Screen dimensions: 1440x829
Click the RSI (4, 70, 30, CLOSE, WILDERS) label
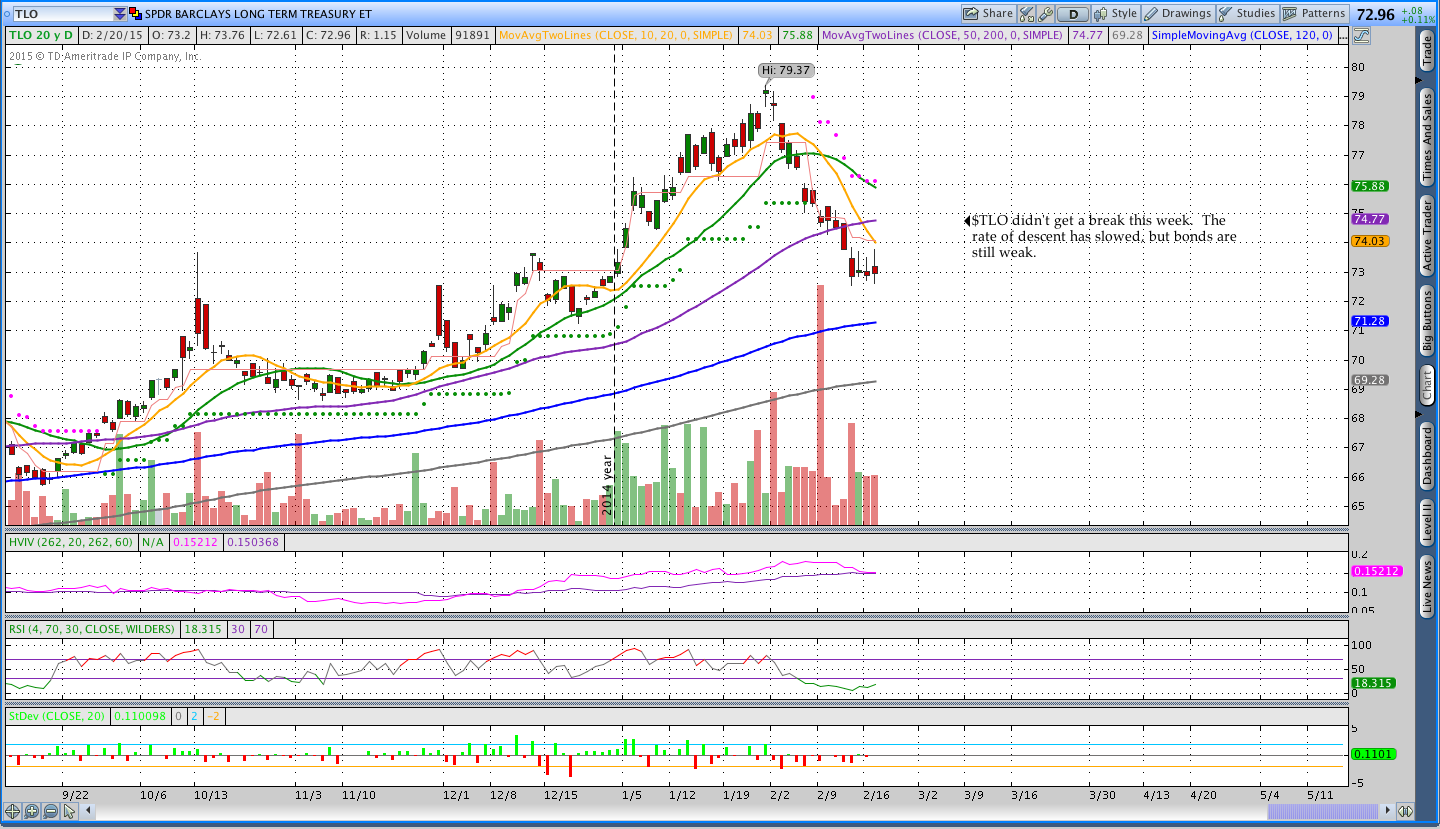pos(93,629)
